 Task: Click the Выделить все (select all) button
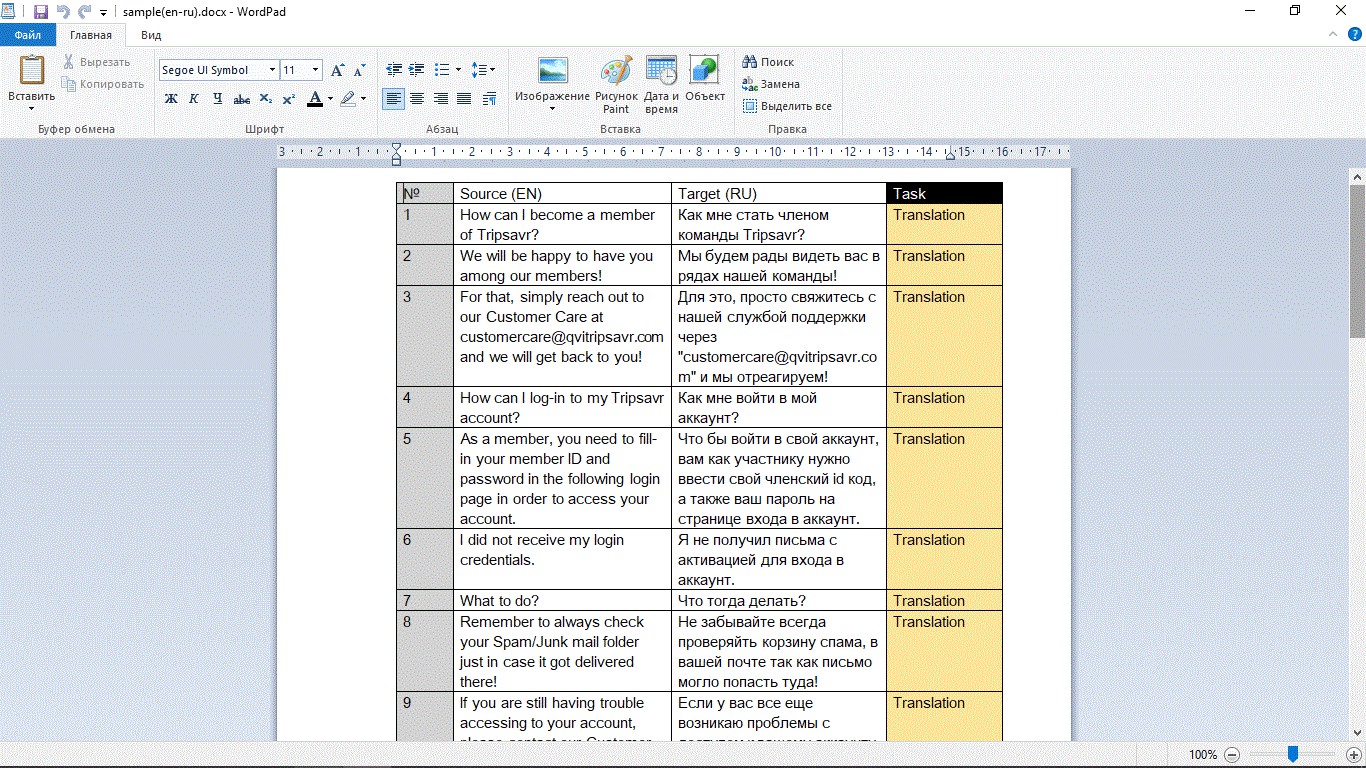click(787, 106)
